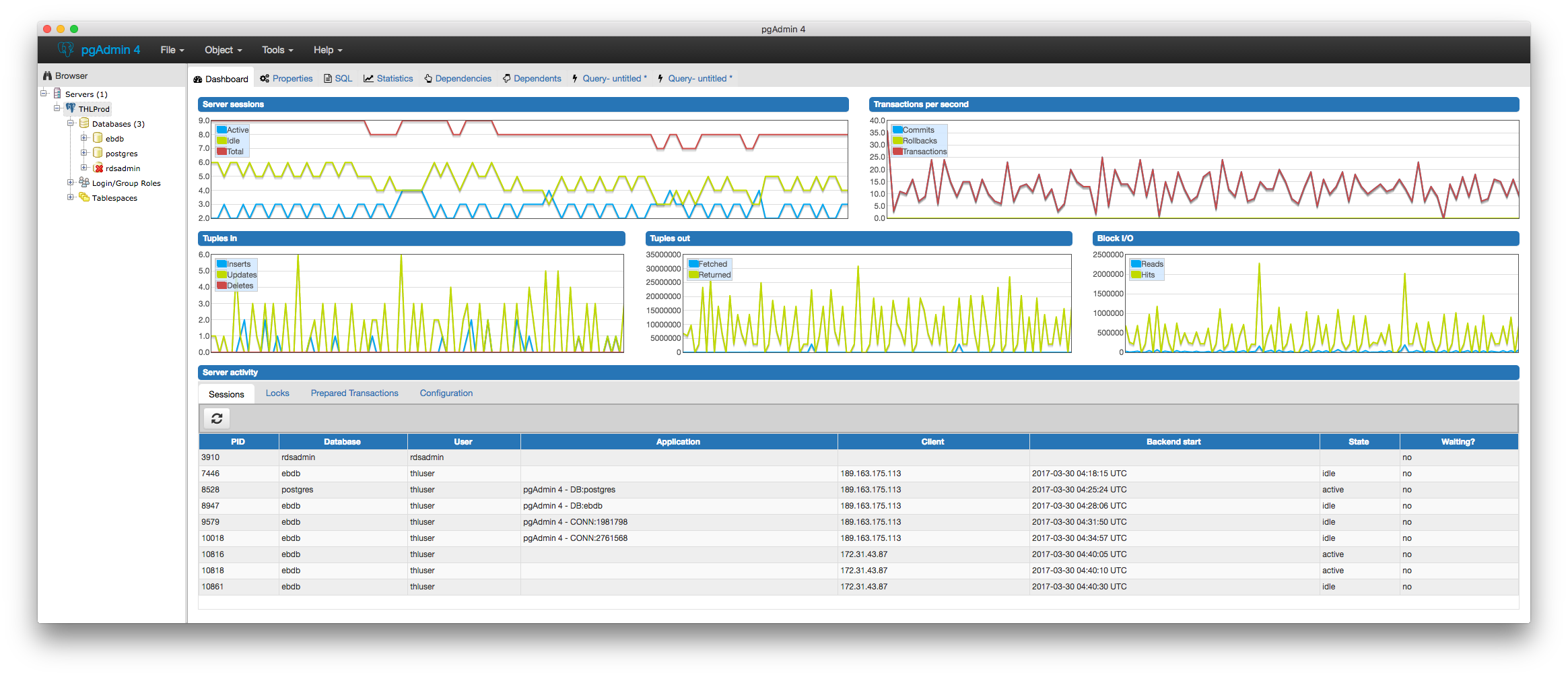The height and width of the screenshot is (677, 1568).
Task: Click the ebdb database cylinder icon
Action: pyautogui.click(x=98, y=138)
